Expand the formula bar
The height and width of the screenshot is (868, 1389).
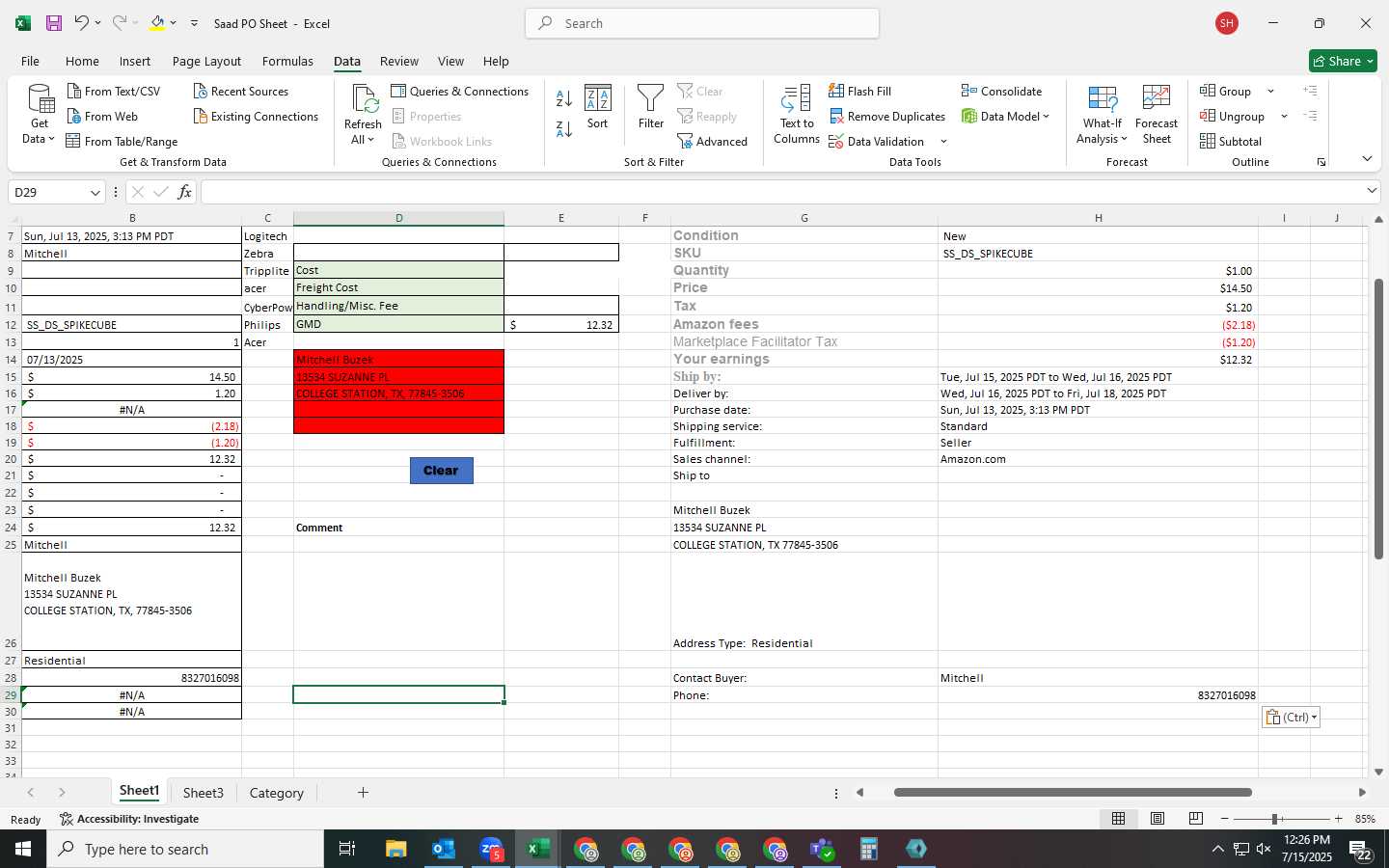click(x=1372, y=191)
